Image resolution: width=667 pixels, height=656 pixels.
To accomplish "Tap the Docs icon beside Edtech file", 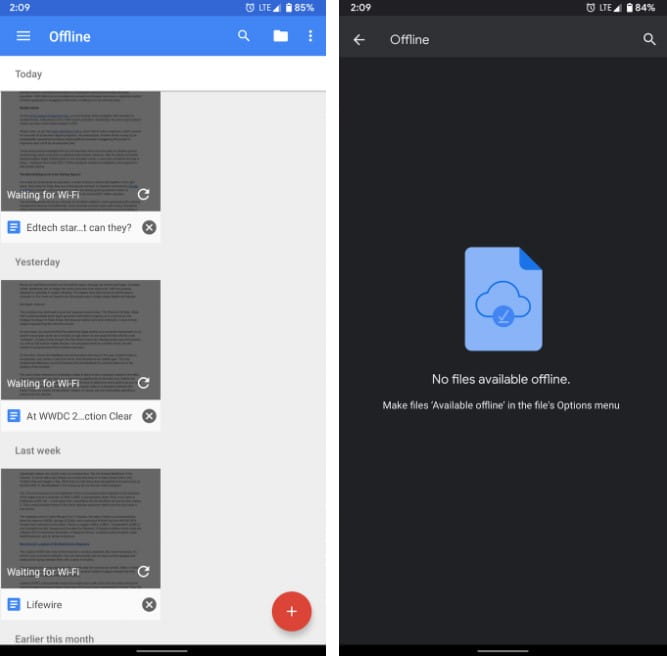I will click(14, 227).
